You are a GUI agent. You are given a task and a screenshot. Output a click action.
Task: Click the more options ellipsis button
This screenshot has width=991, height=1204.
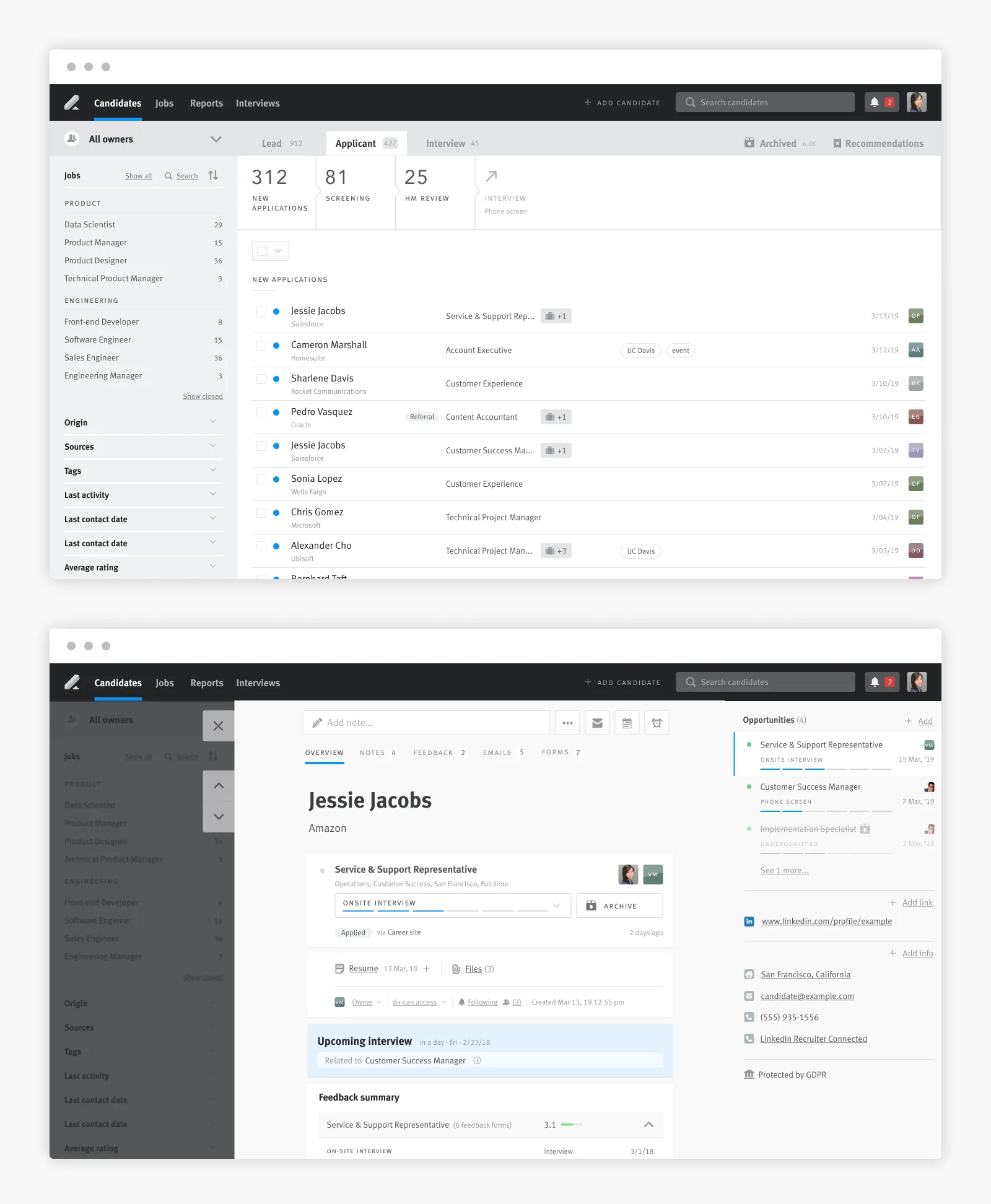click(567, 723)
